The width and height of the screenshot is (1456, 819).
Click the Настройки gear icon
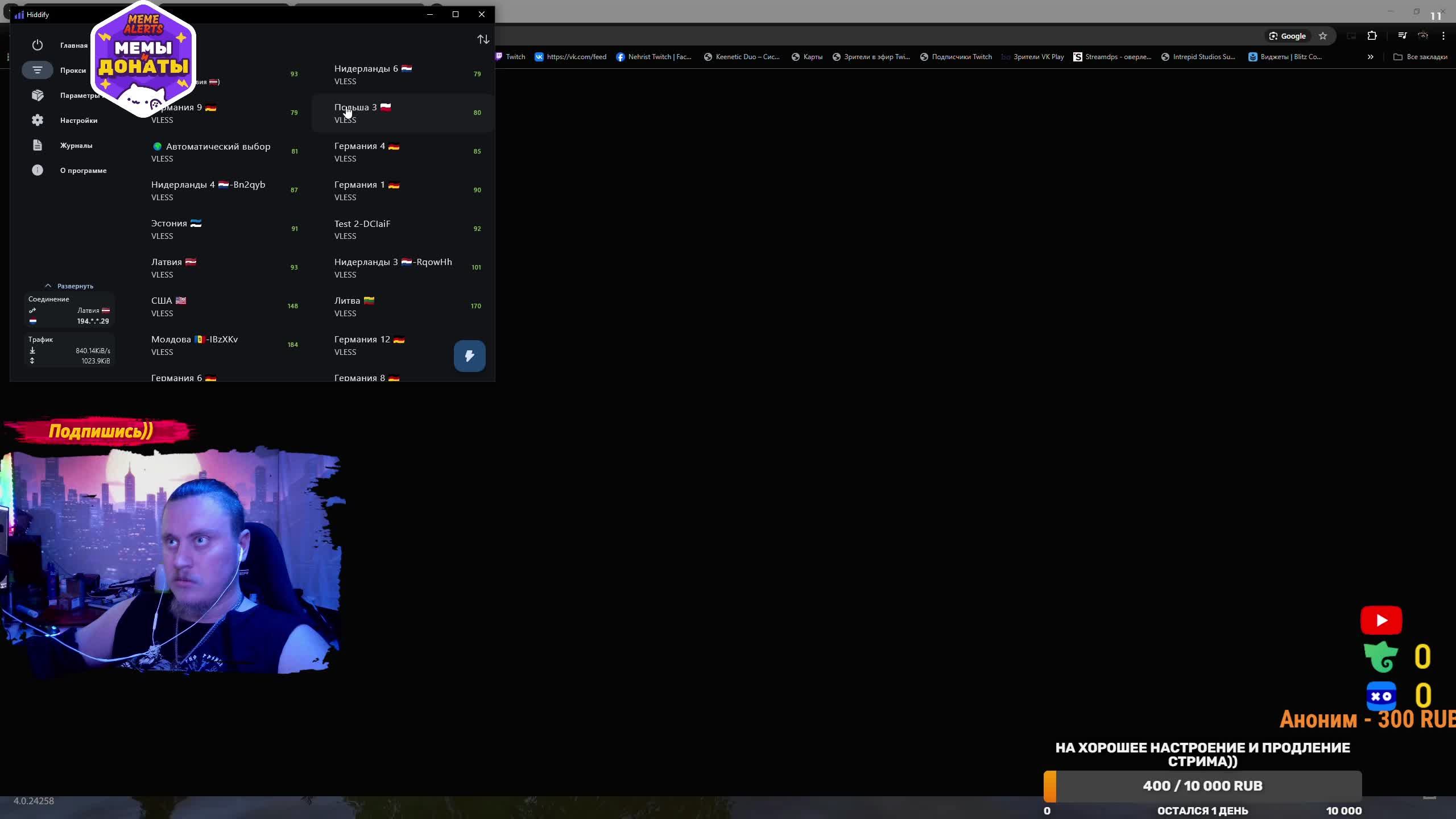tap(38, 120)
